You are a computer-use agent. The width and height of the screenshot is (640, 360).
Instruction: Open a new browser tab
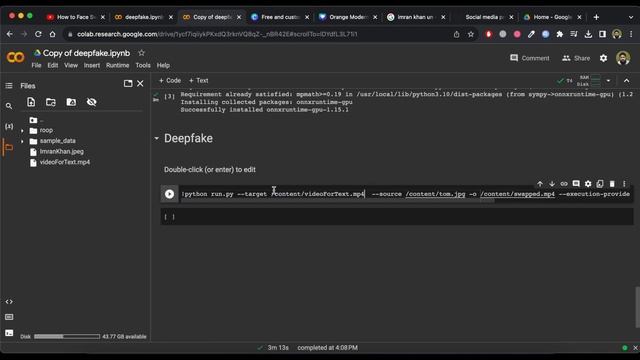(596, 17)
